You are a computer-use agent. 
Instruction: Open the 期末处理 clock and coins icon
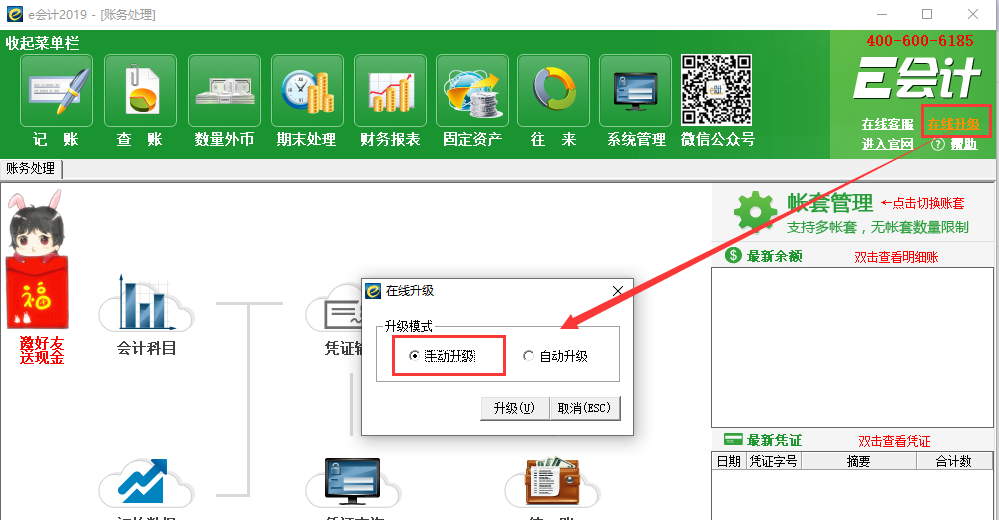[x=307, y=90]
